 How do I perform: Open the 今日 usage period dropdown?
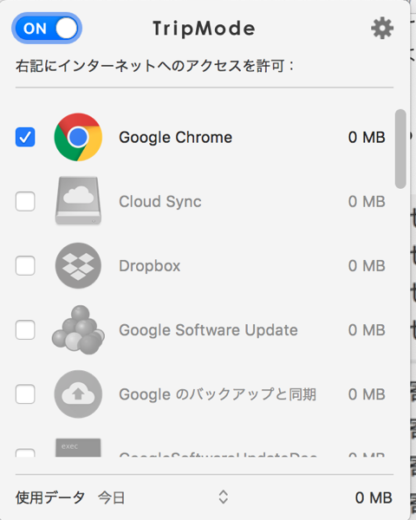pyautogui.click(x=162, y=498)
